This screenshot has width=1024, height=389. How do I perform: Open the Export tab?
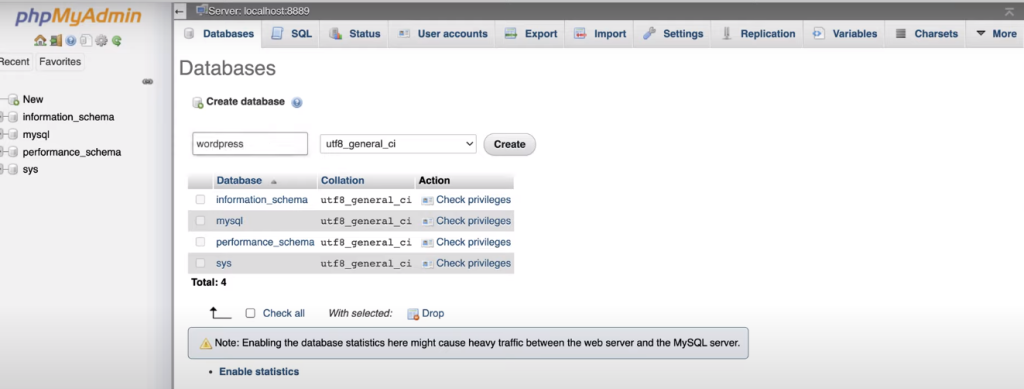click(x=531, y=34)
